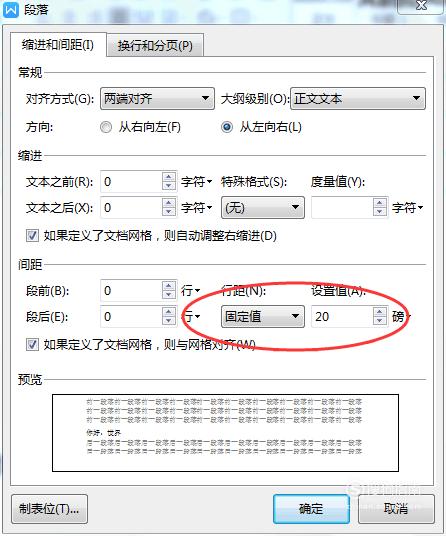
Task: Open the 磅 unit dropdown for 设置值
Action: [402, 317]
